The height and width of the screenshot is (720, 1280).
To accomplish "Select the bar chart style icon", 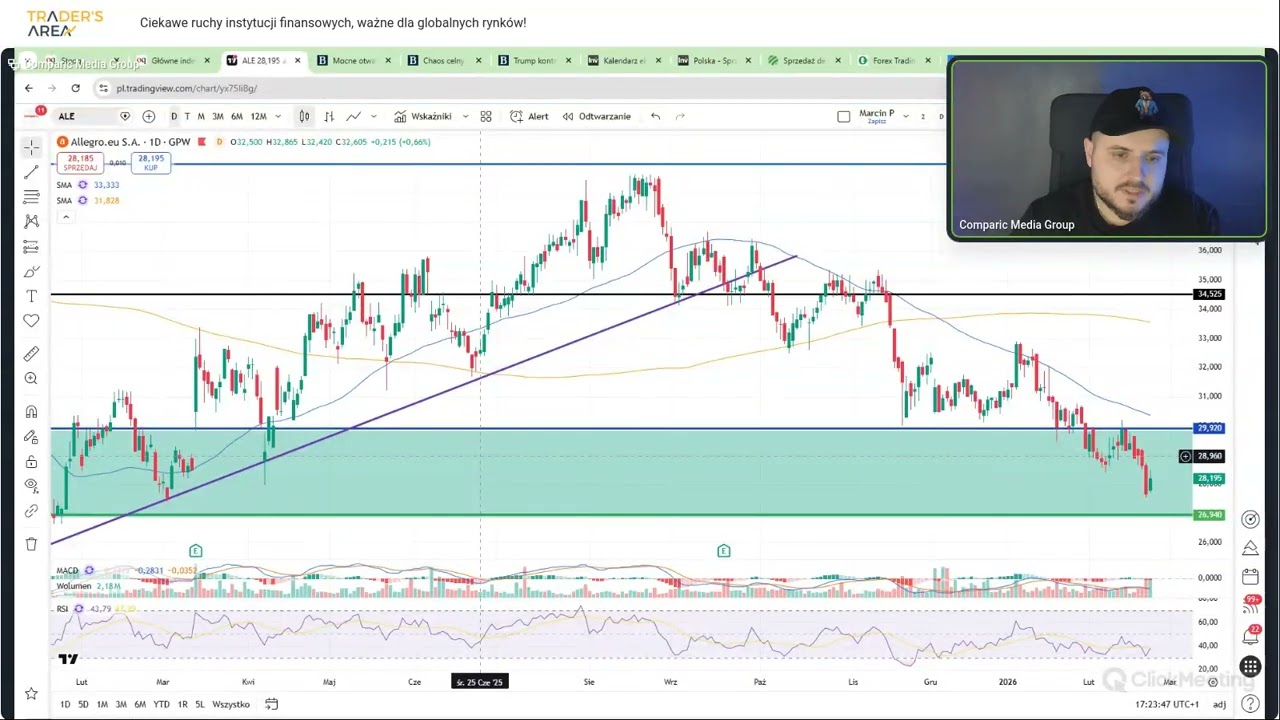I will point(330,116).
